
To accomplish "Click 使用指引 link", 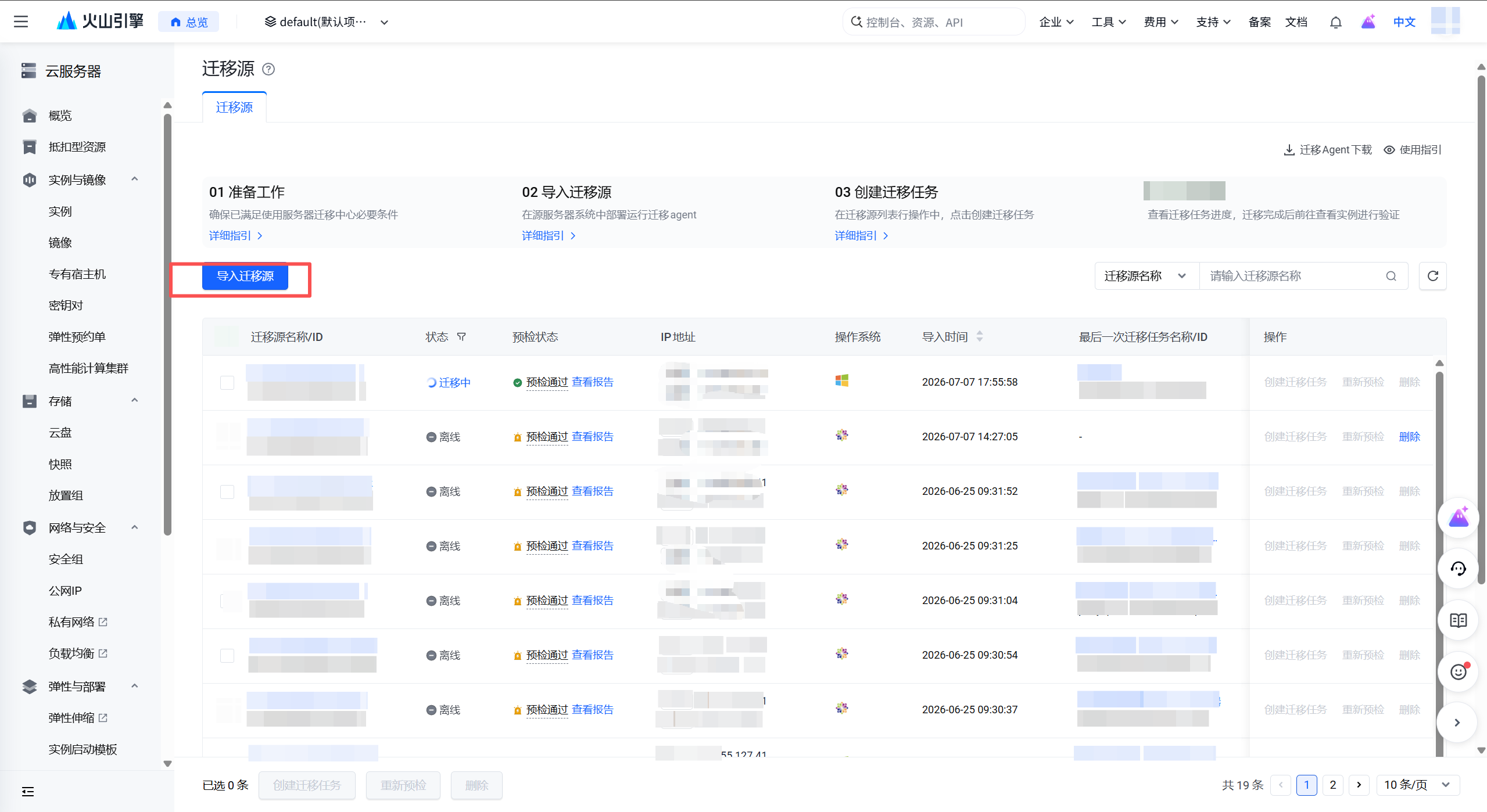I will (1412, 150).
